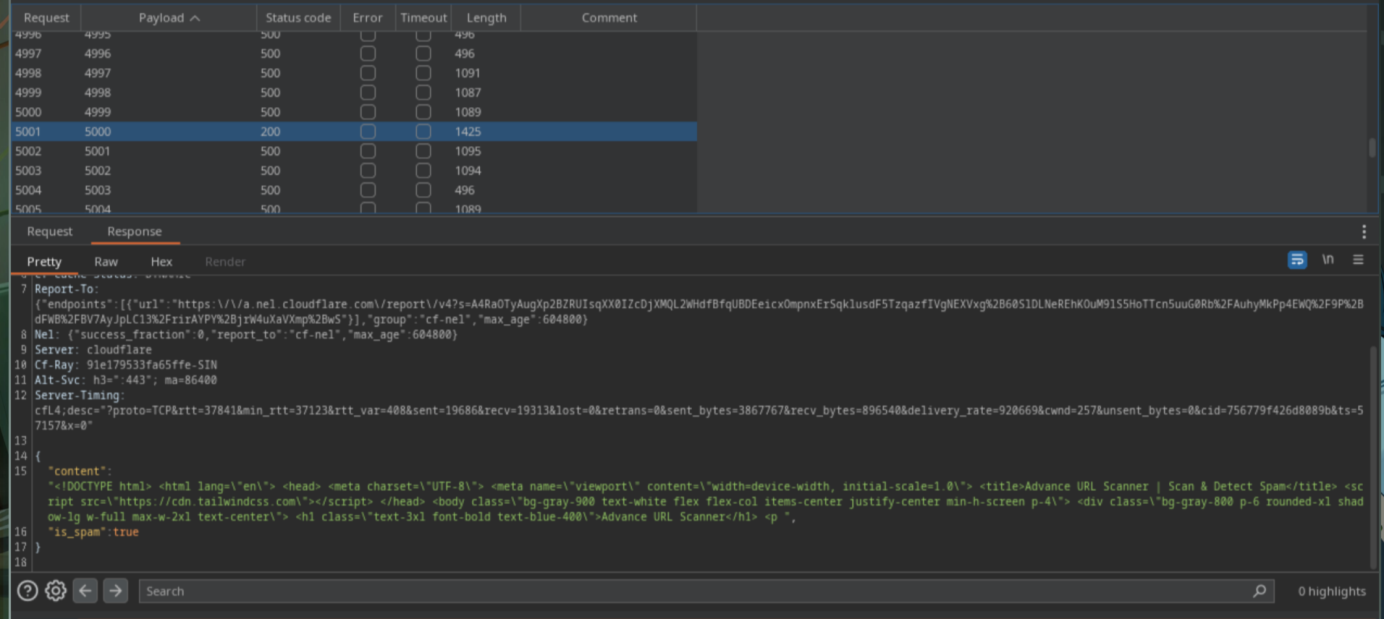The width and height of the screenshot is (1384, 619).
Task: Sort by the Error column header
Action: (367, 17)
